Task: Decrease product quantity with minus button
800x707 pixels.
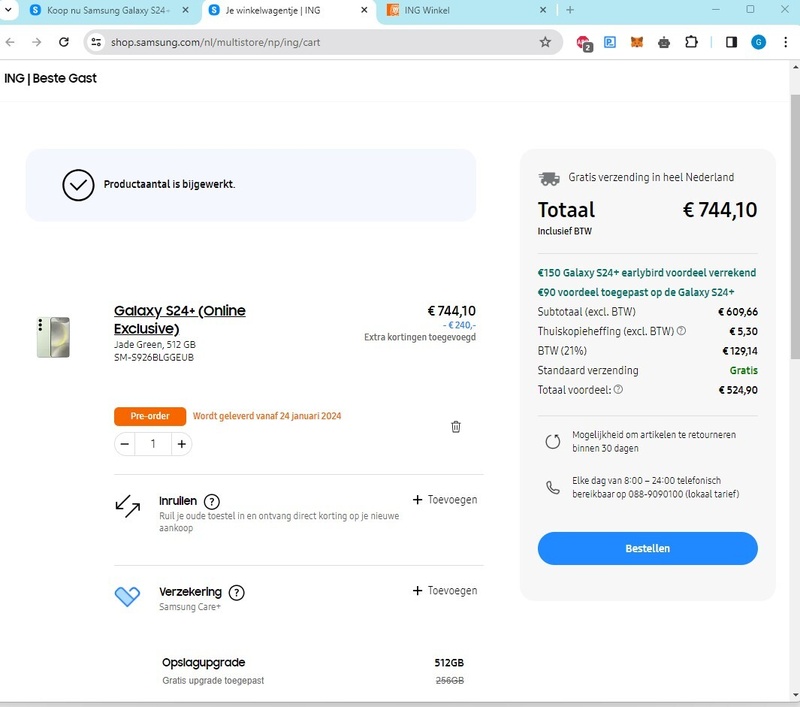Action: tap(124, 444)
